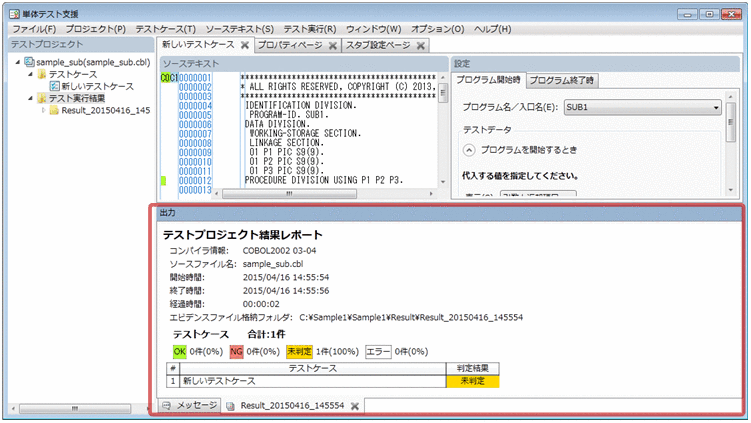Close the Result_20150416_145554 output tab
751x423 pixels.
pos(354,406)
